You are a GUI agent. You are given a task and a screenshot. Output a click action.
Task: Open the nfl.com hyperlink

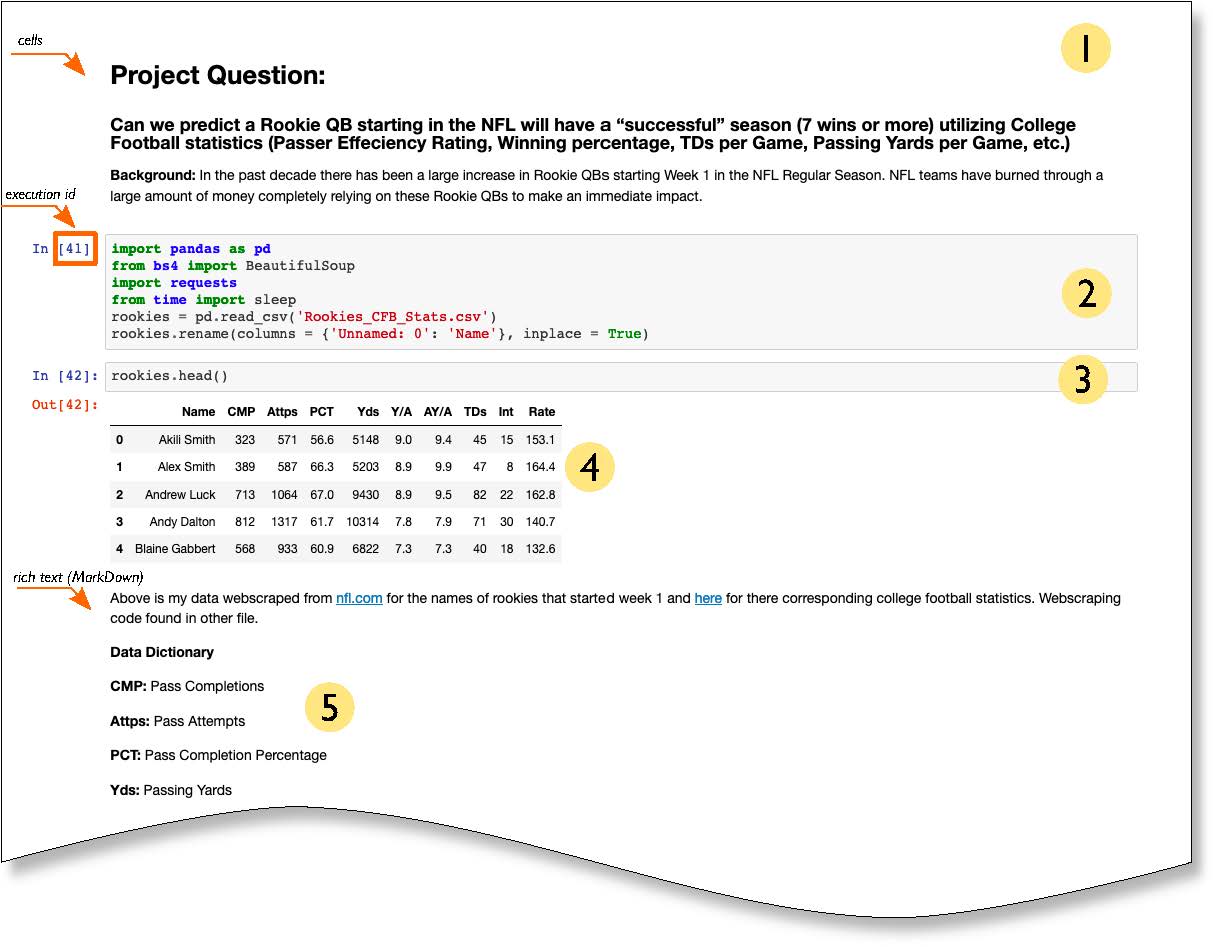tap(359, 599)
